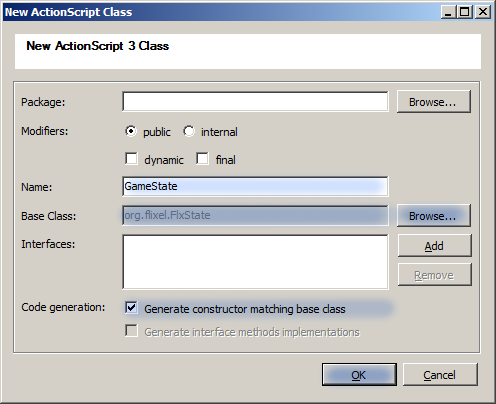Click the Remove interface button
The image size is (496, 404).
[434, 275]
